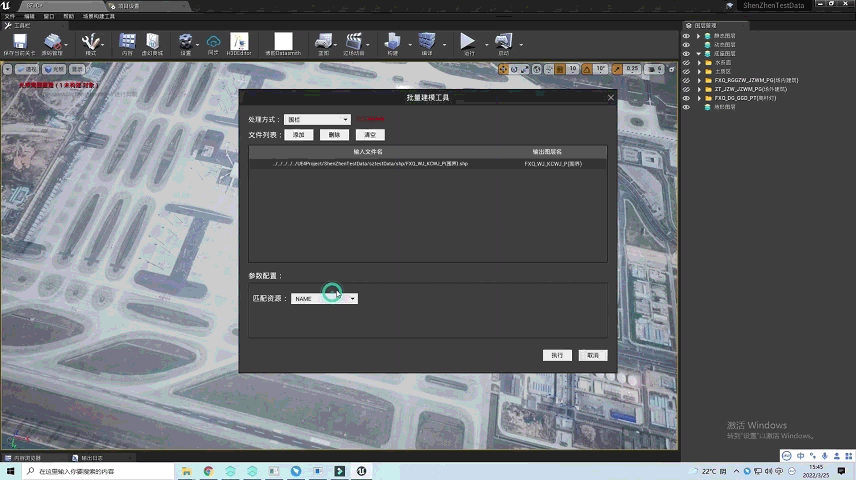Show the hidden FXQ_RGGZW_JZWM_PG layer
This screenshot has width=856, height=480.
click(x=686, y=80)
